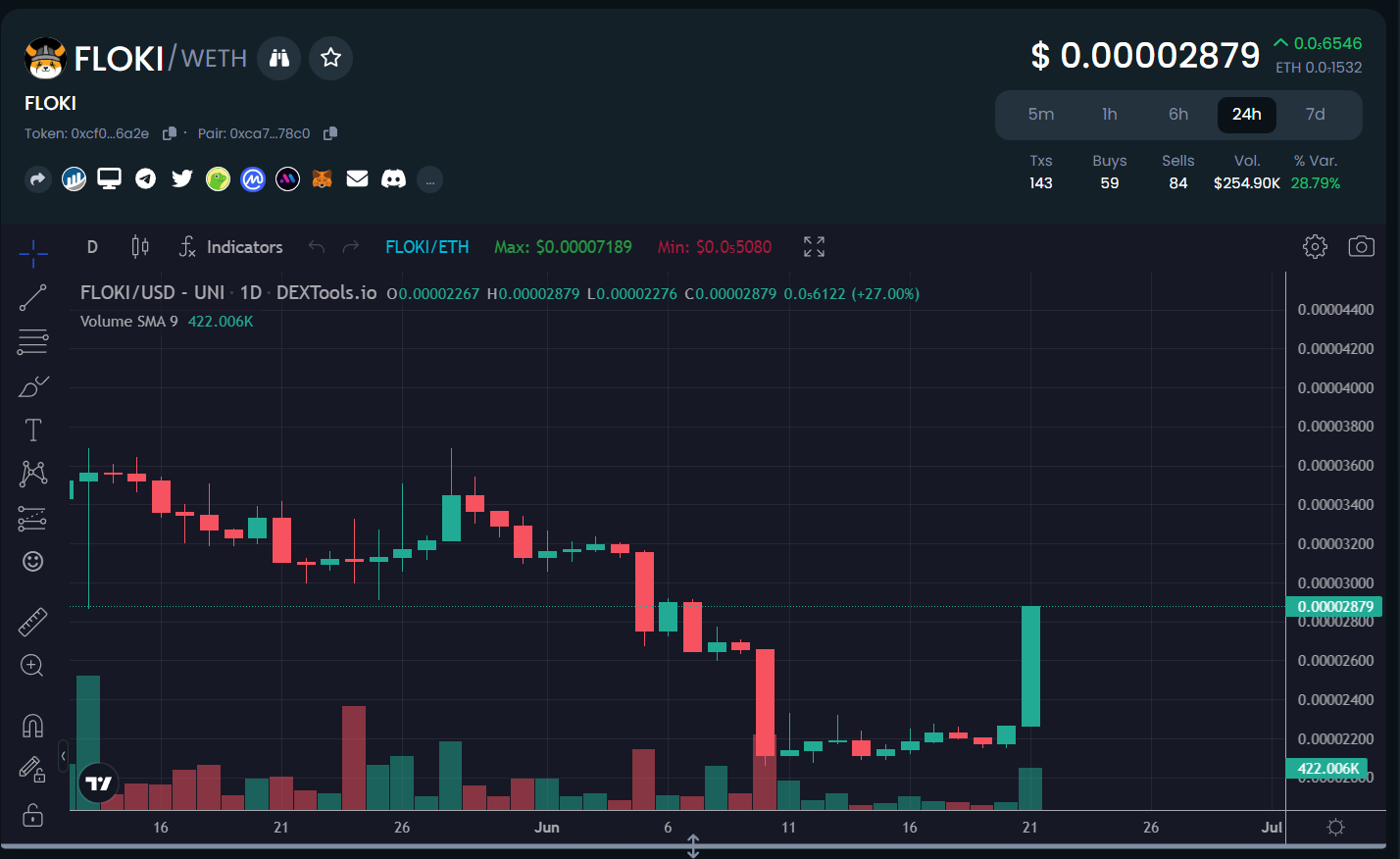
Task: Select the 5m timeframe tab
Action: [1041, 115]
